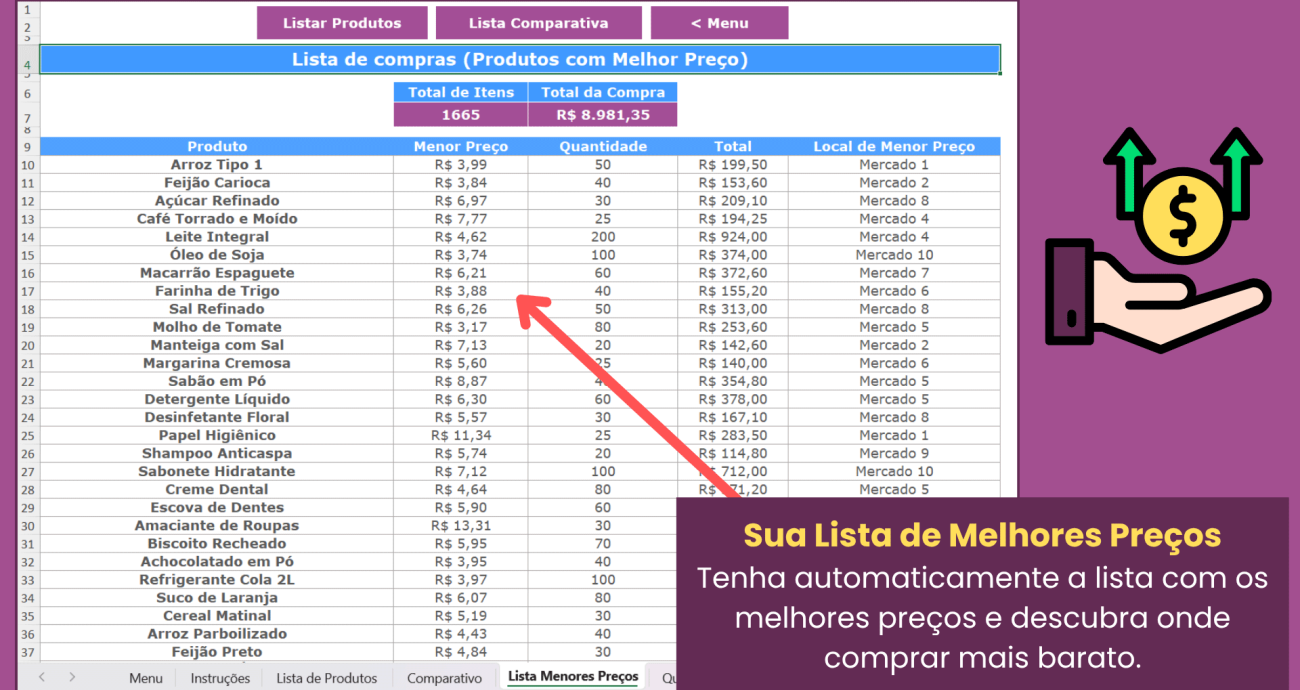Click the Listar Produtos button
Viewport: 1300px width, 690px height.
[x=342, y=21]
